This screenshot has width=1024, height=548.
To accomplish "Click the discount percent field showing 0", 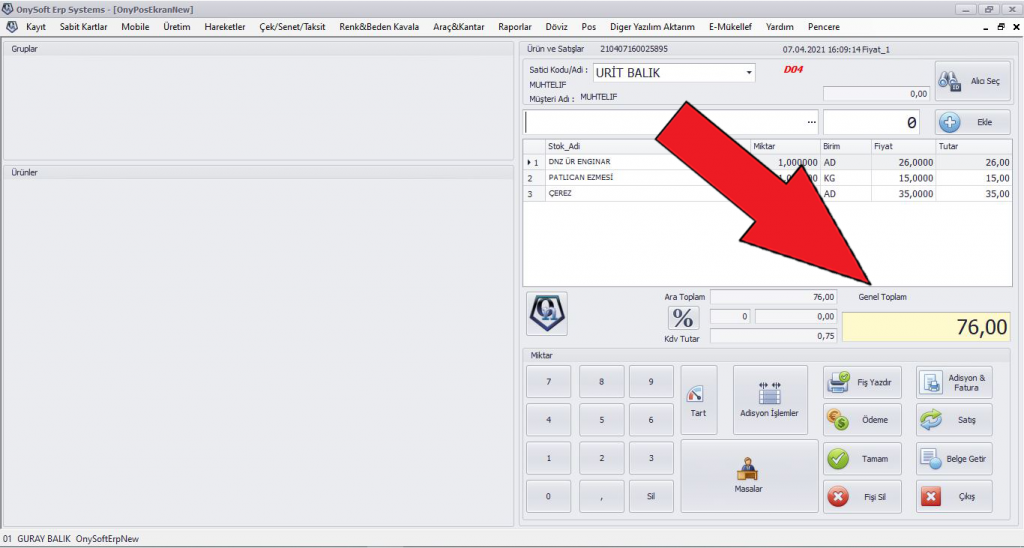I will (x=730, y=317).
